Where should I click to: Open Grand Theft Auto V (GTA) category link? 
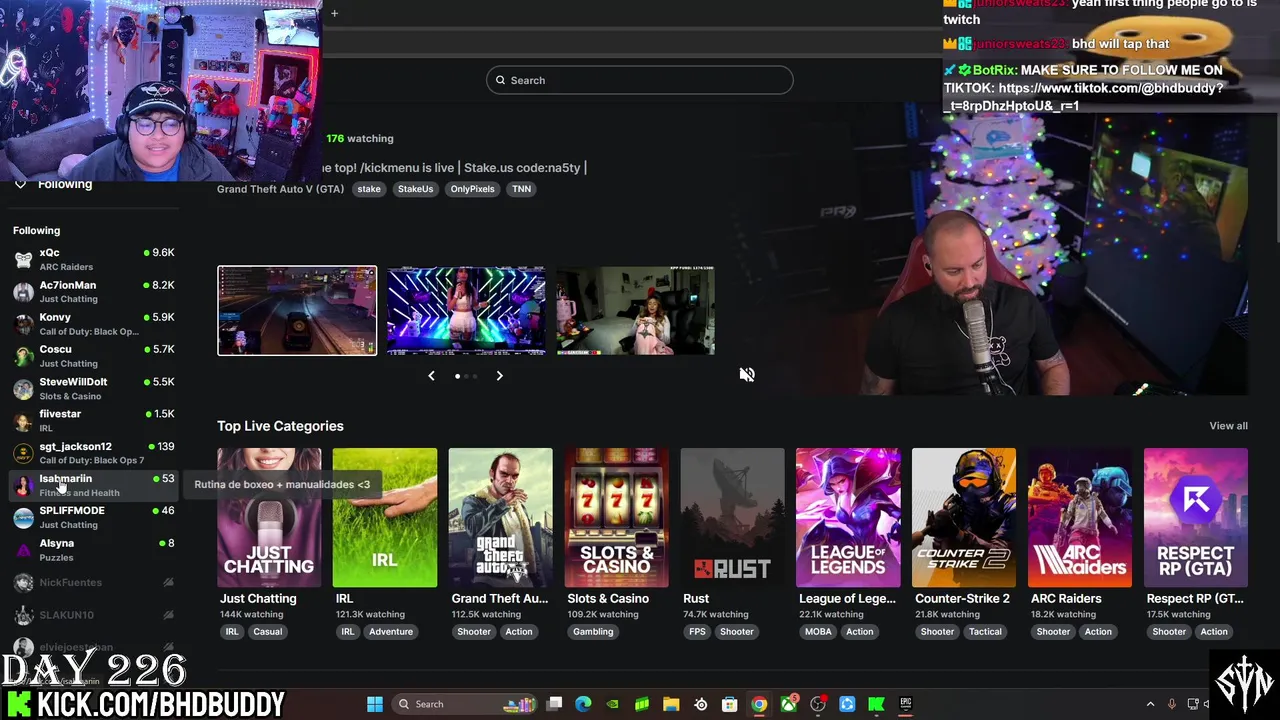coord(280,189)
